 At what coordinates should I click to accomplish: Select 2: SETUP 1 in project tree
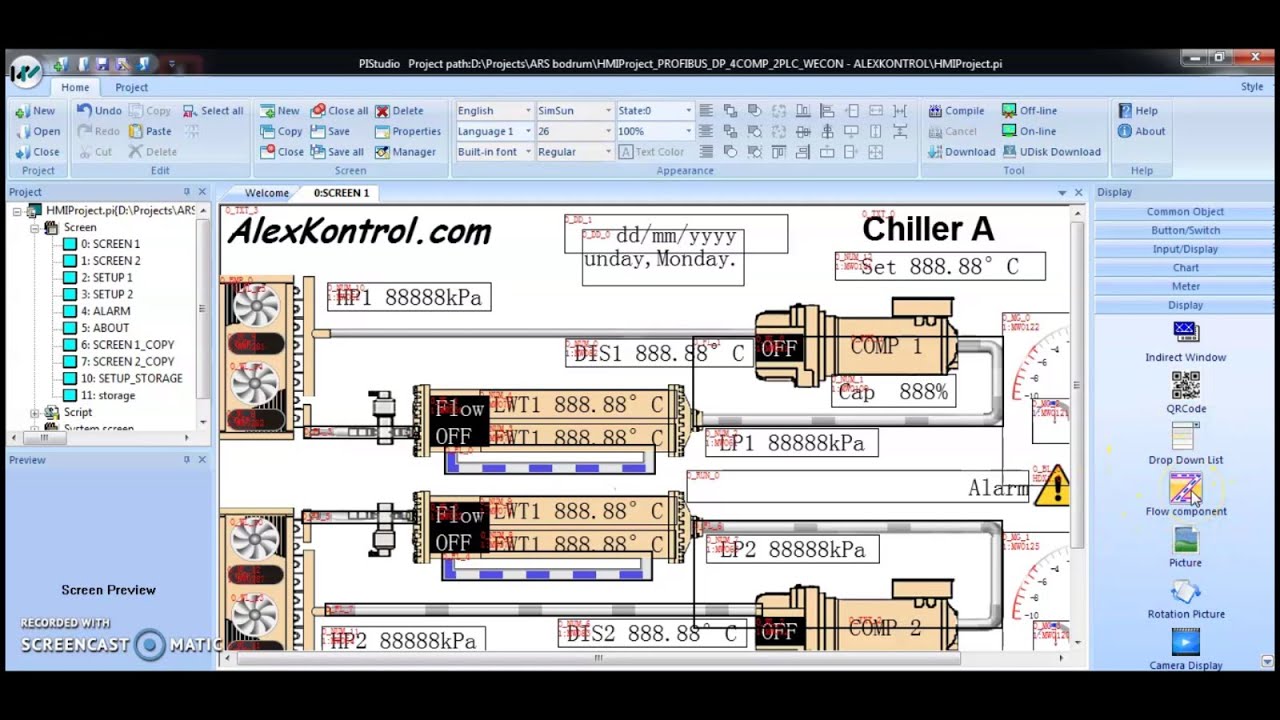[x=97, y=278]
